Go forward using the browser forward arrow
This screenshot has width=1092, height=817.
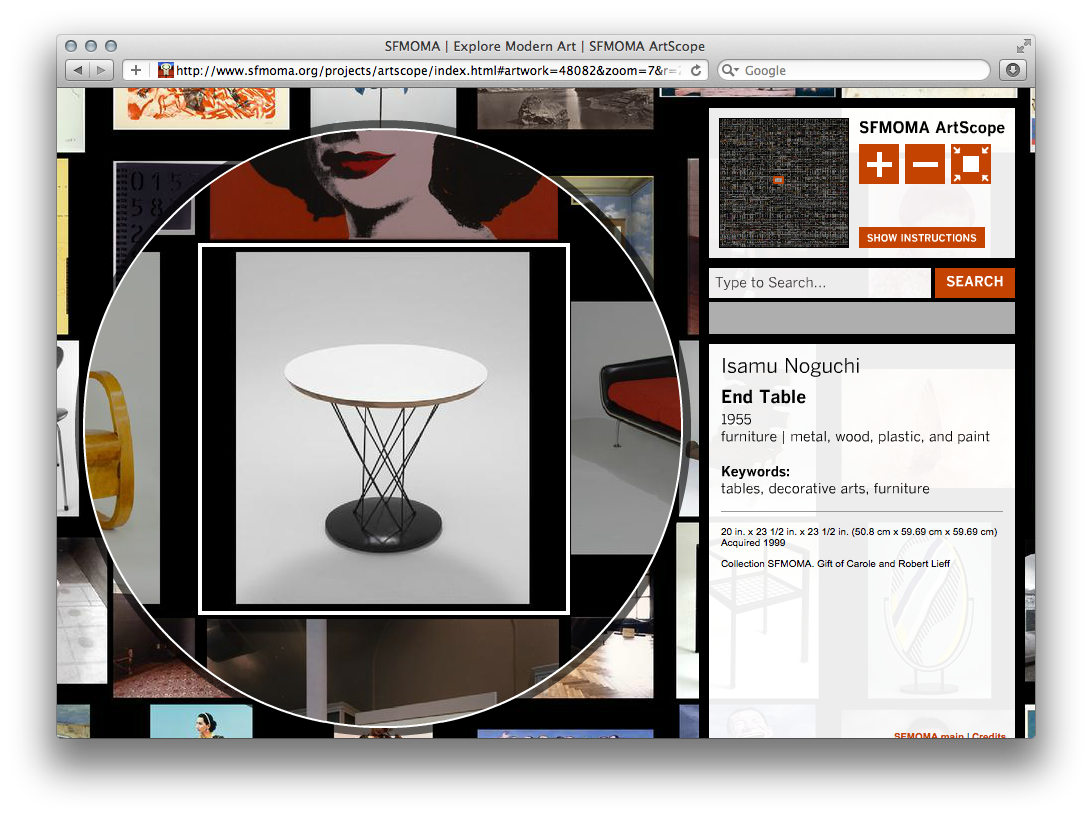coord(100,70)
